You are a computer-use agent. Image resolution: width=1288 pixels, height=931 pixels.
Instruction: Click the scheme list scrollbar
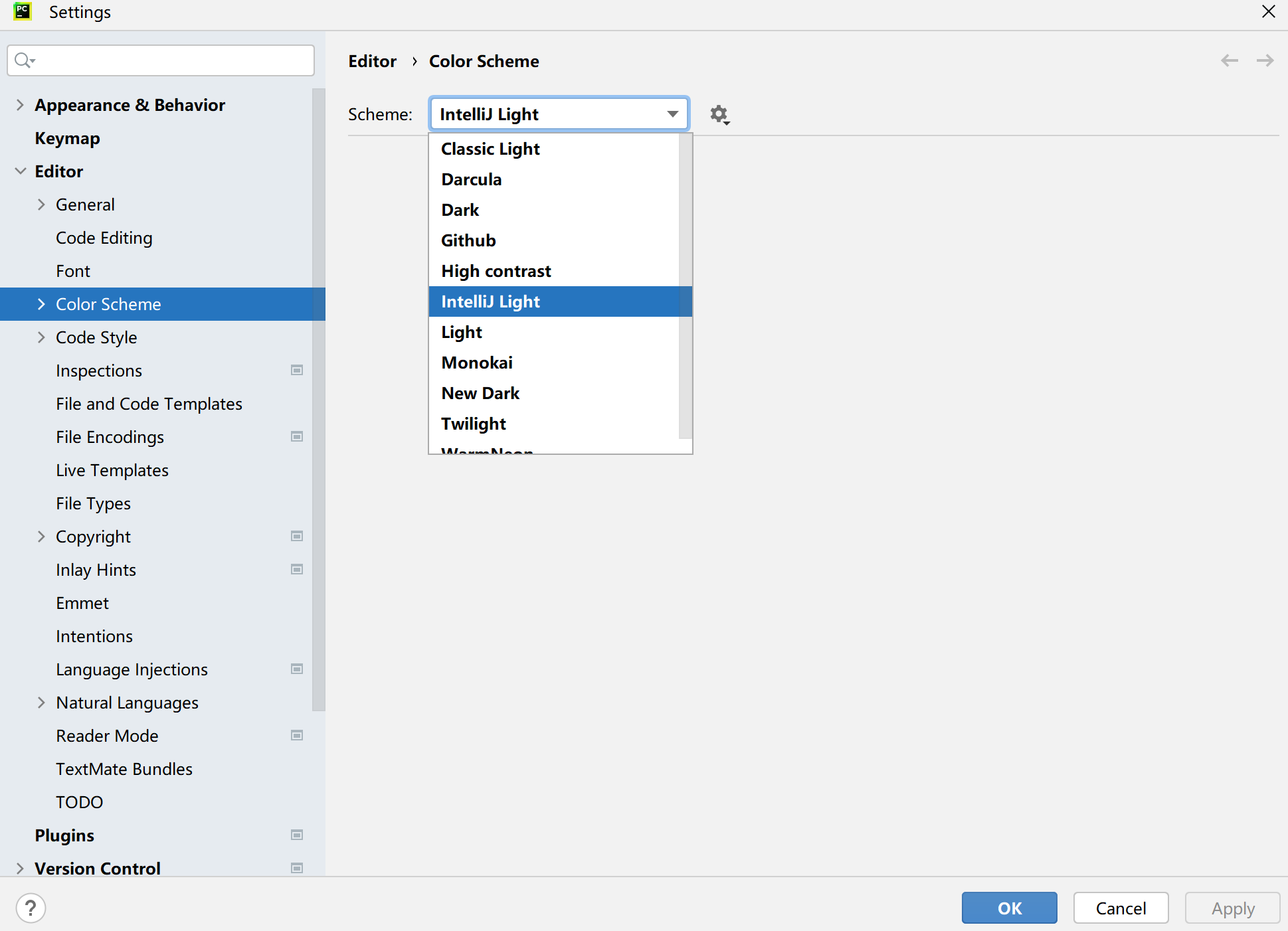coord(686,286)
